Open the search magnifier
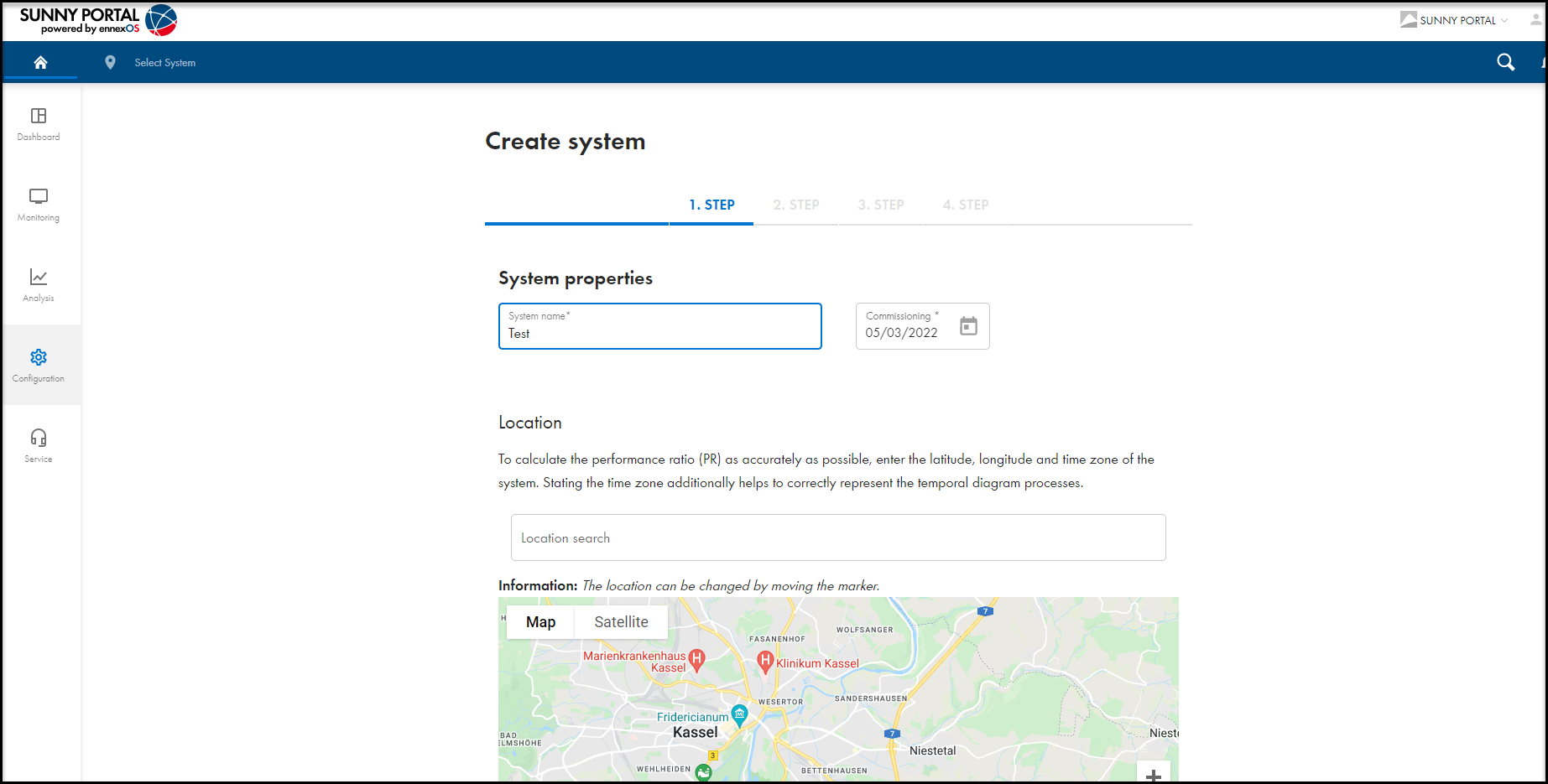Screen dimensions: 1548x784 pyautogui.click(x=1505, y=62)
